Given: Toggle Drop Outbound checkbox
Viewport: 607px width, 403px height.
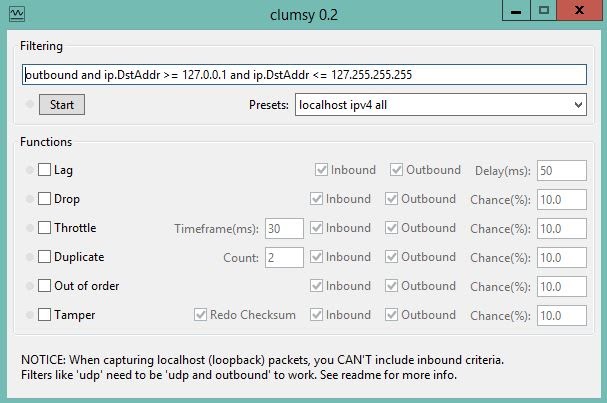Looking at the screenshot, I should [x=391, y=199].
